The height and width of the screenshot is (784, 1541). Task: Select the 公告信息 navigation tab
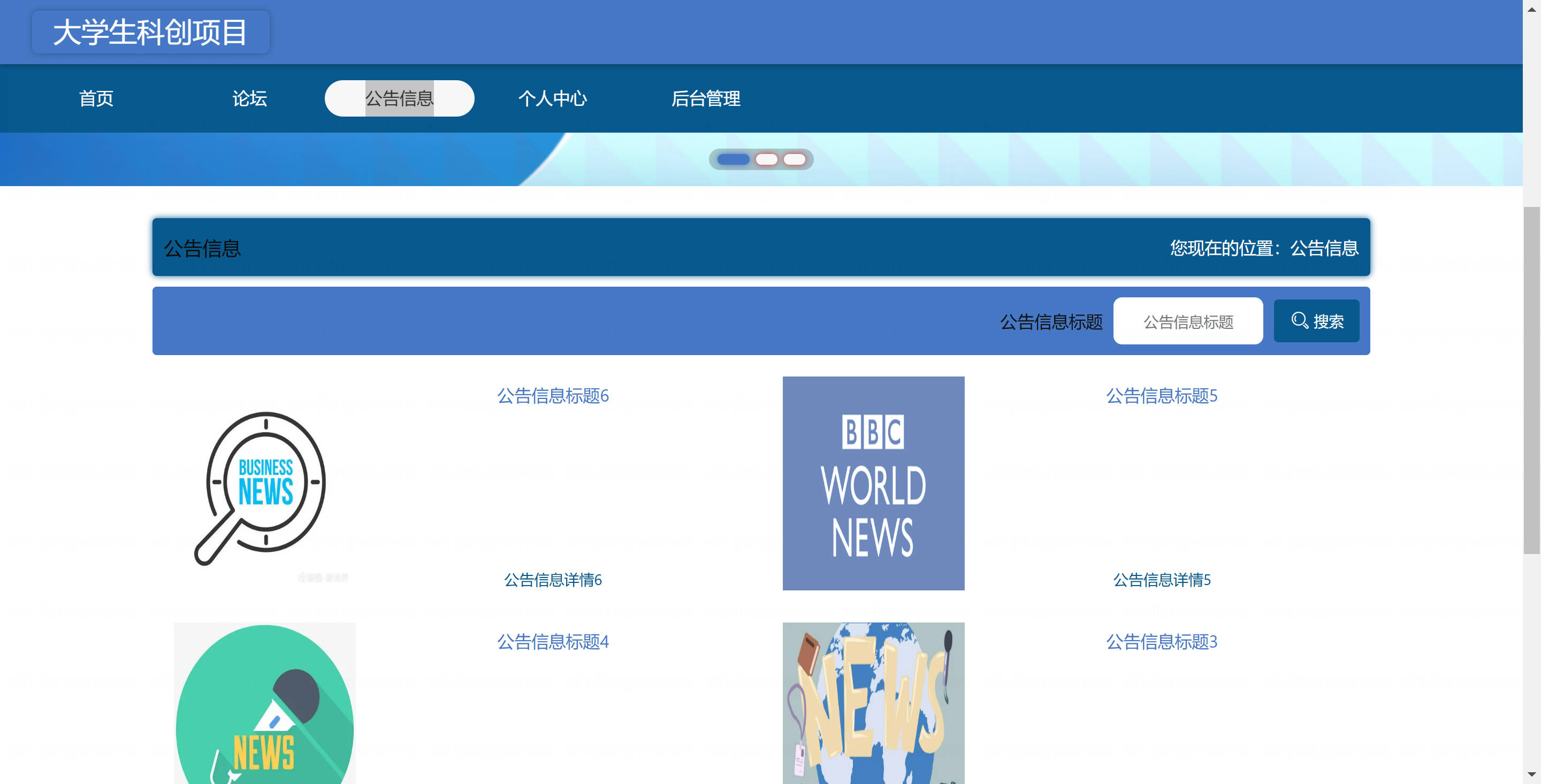coord(399,99)
